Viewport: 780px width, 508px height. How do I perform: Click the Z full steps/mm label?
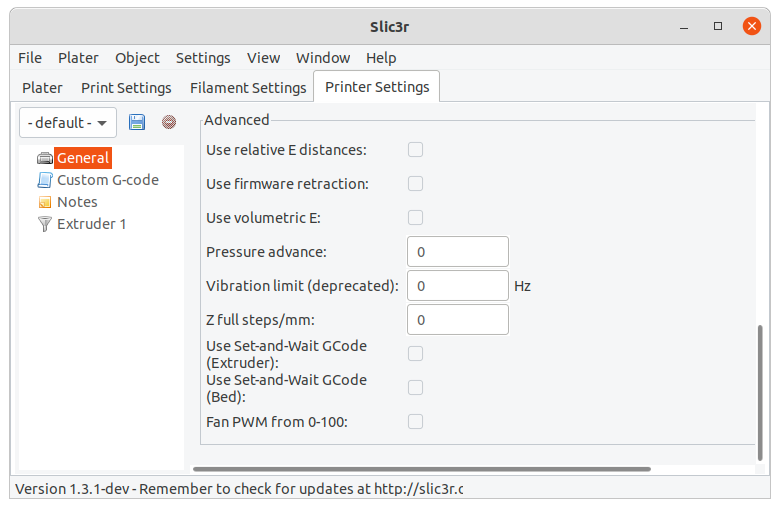tap(260, 319)
